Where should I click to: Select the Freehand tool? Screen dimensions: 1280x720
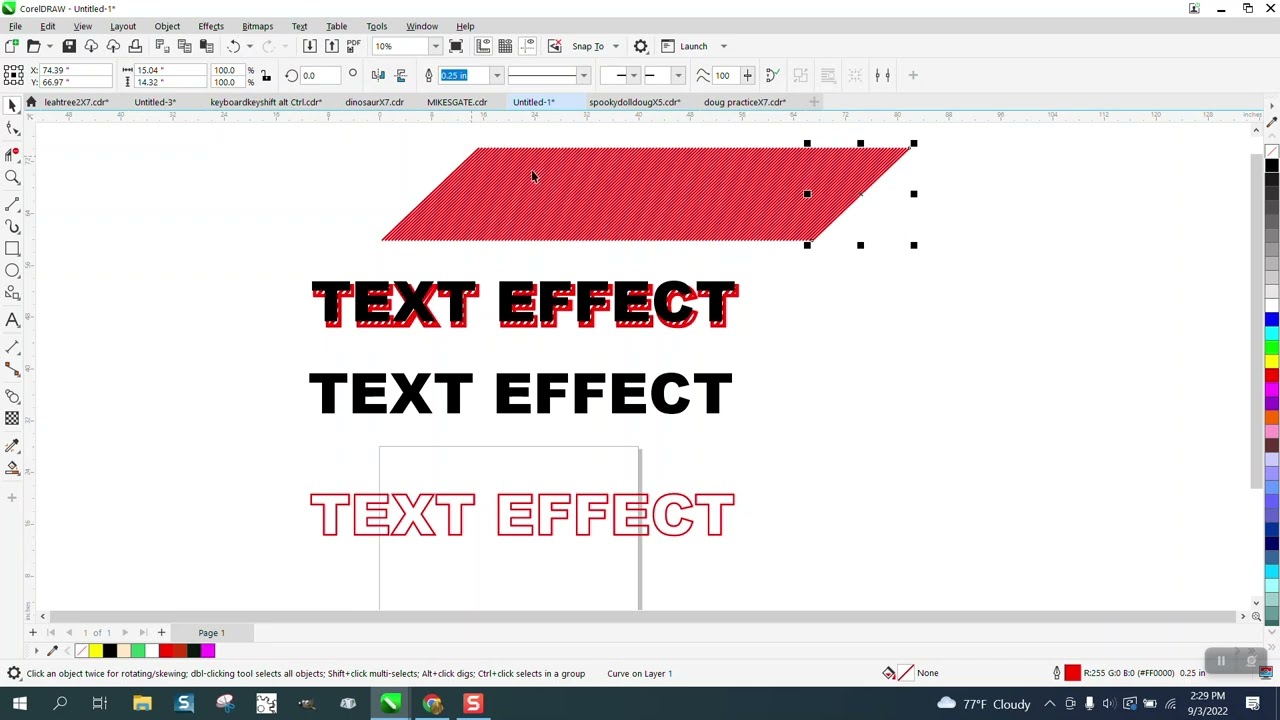(x=12, y=203)
